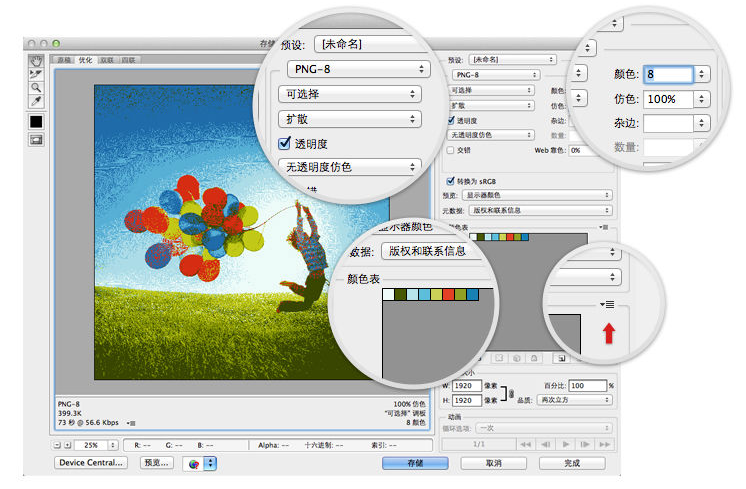Viewport: 746px width, 489px height.
Task: Click the 73 秒 @ 56.6 Kbps text
Action: [x=88, y=422]
